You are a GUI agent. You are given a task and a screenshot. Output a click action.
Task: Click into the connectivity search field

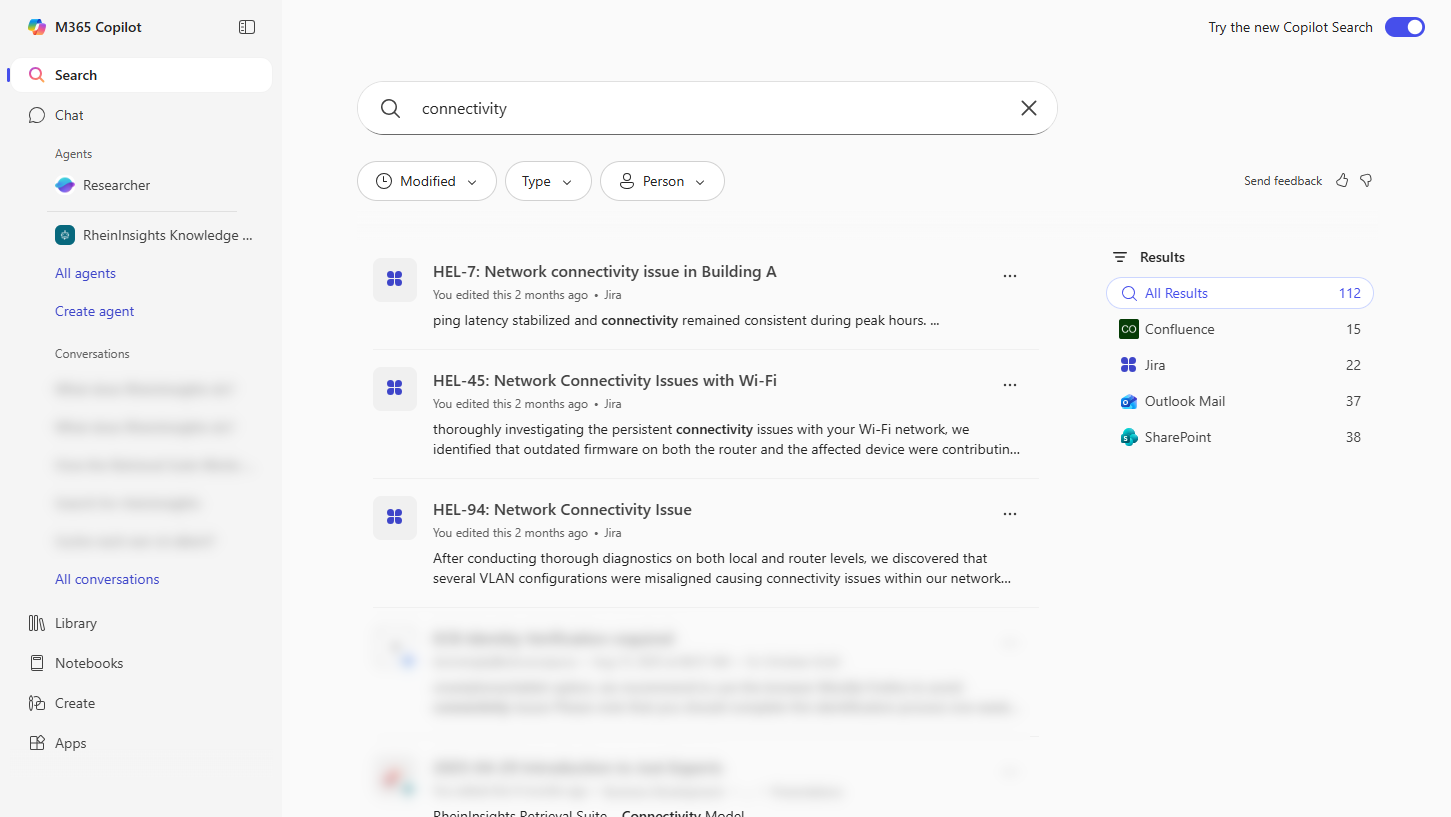(700, 108)
